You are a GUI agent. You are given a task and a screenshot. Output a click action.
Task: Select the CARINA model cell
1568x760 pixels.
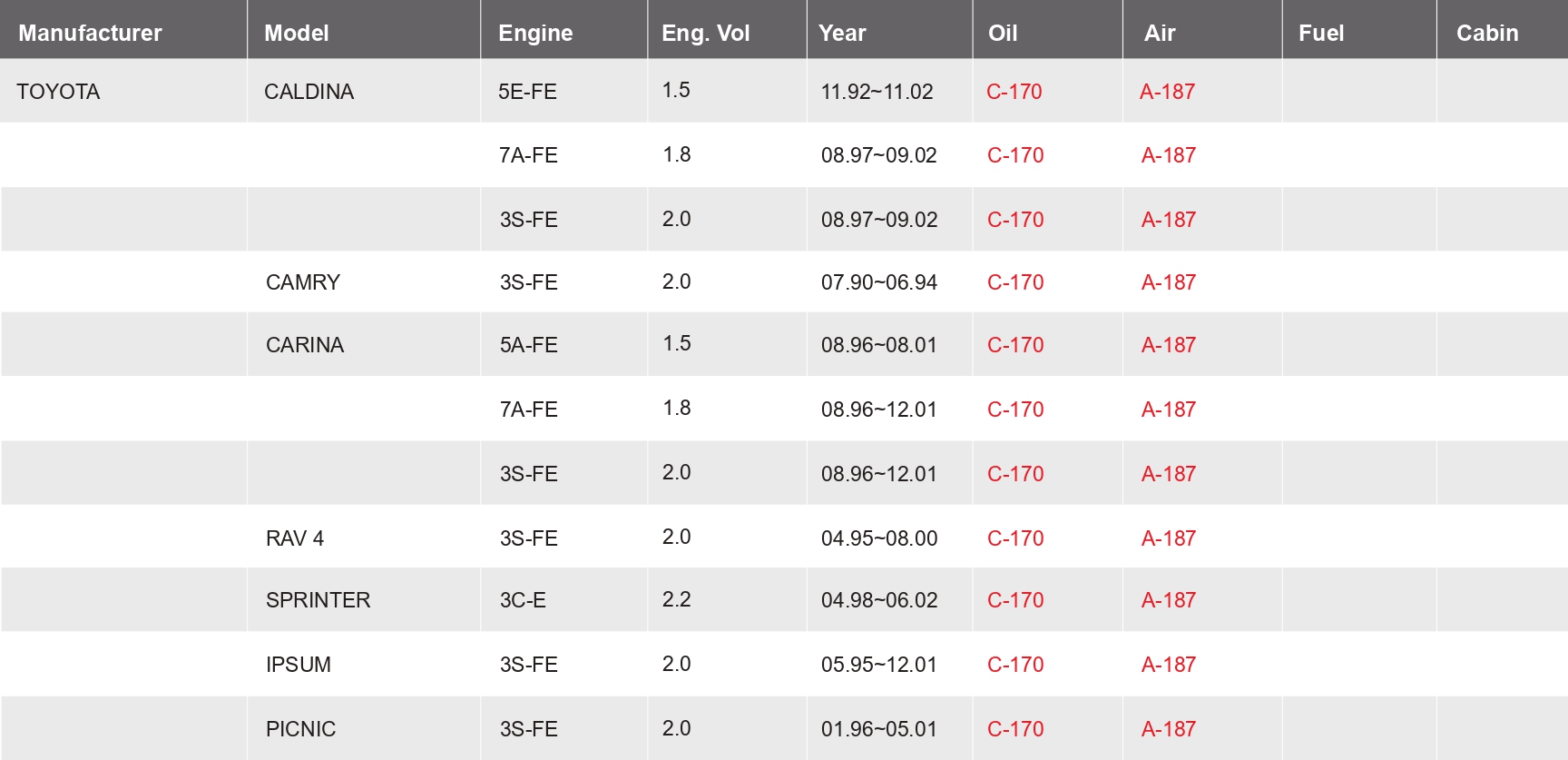[x=305, y=345]
